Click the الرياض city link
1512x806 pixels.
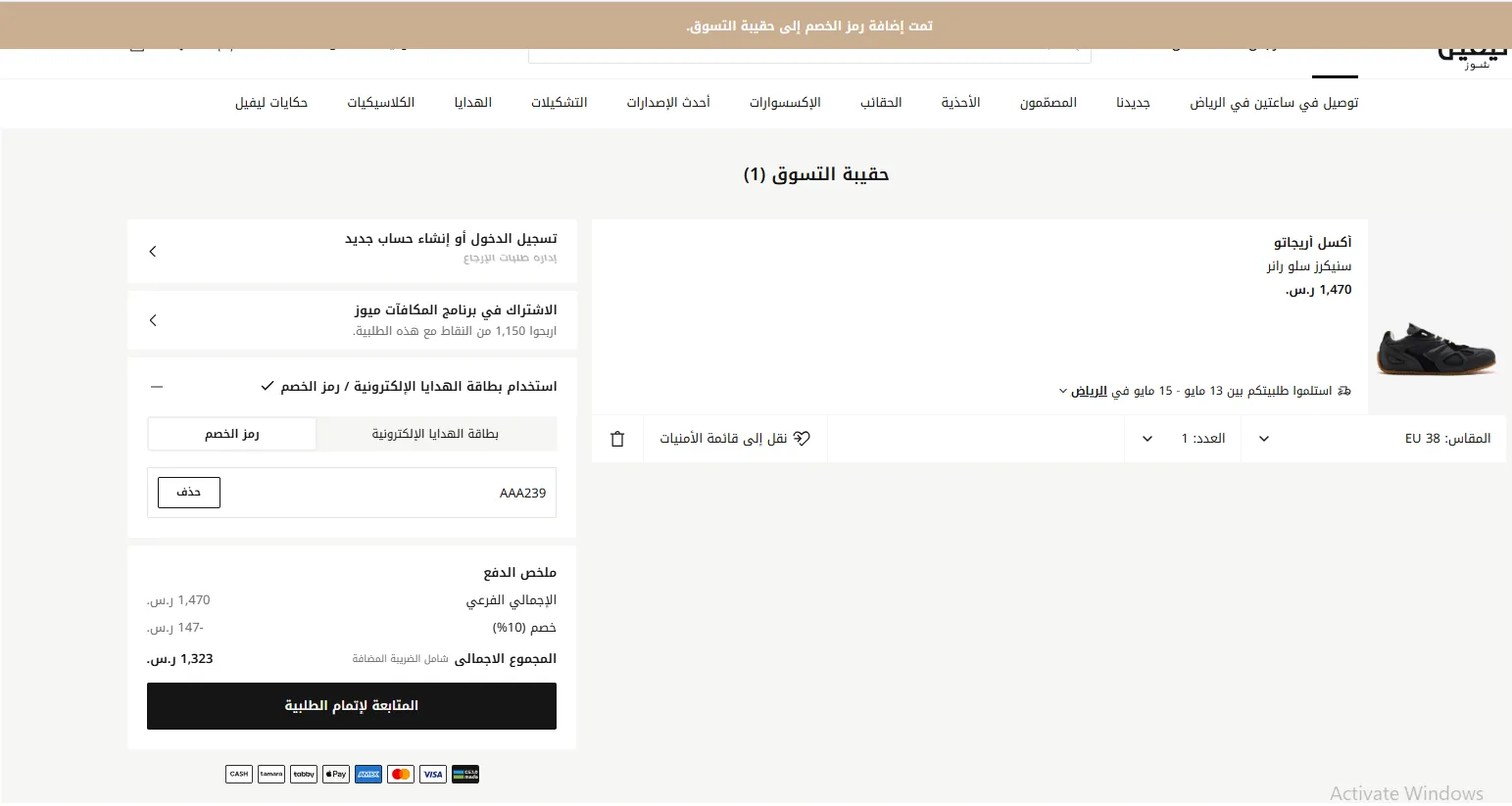[x=1089, y=391]
